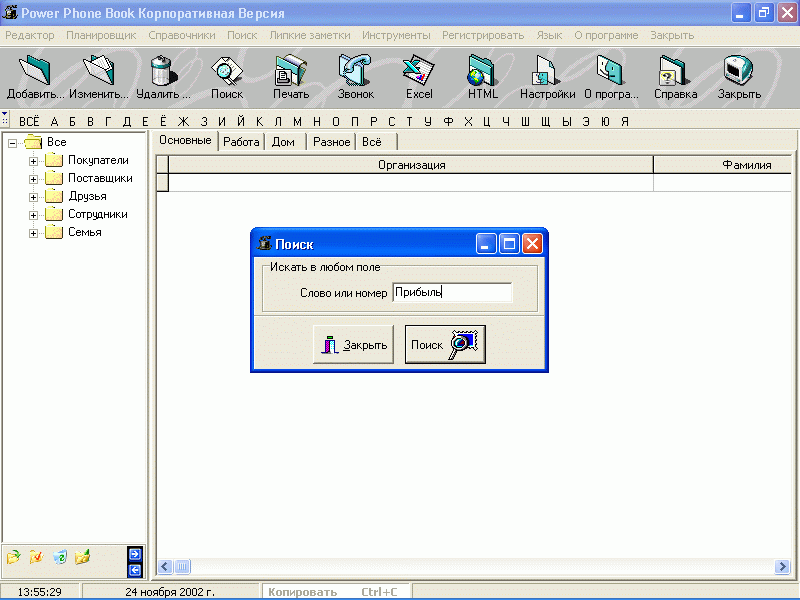
Task: Click the blue right-arrow button
Action: [135, 554]
